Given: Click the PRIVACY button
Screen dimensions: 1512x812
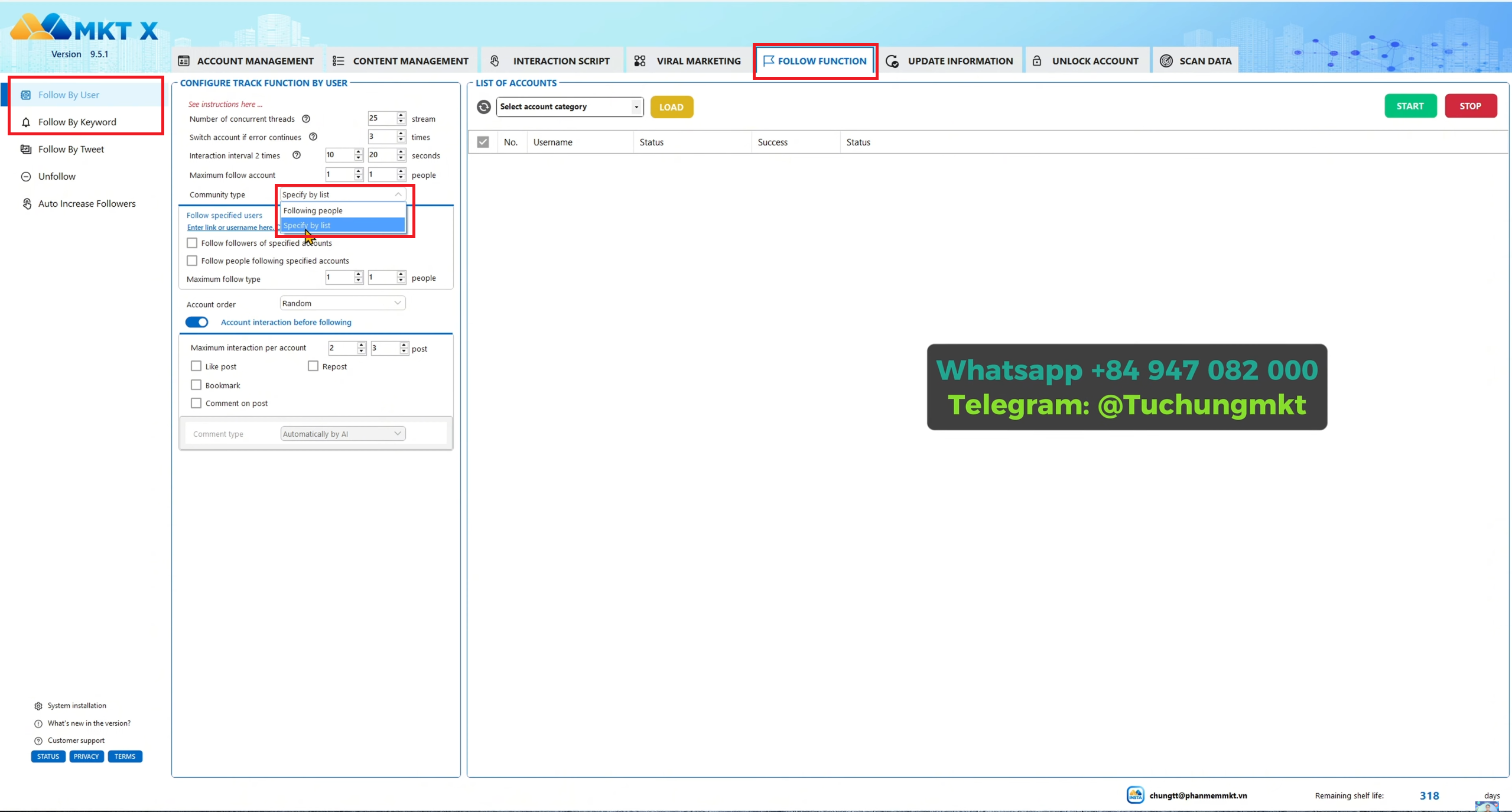Looking at the screenshot, I should coord(86,756).
